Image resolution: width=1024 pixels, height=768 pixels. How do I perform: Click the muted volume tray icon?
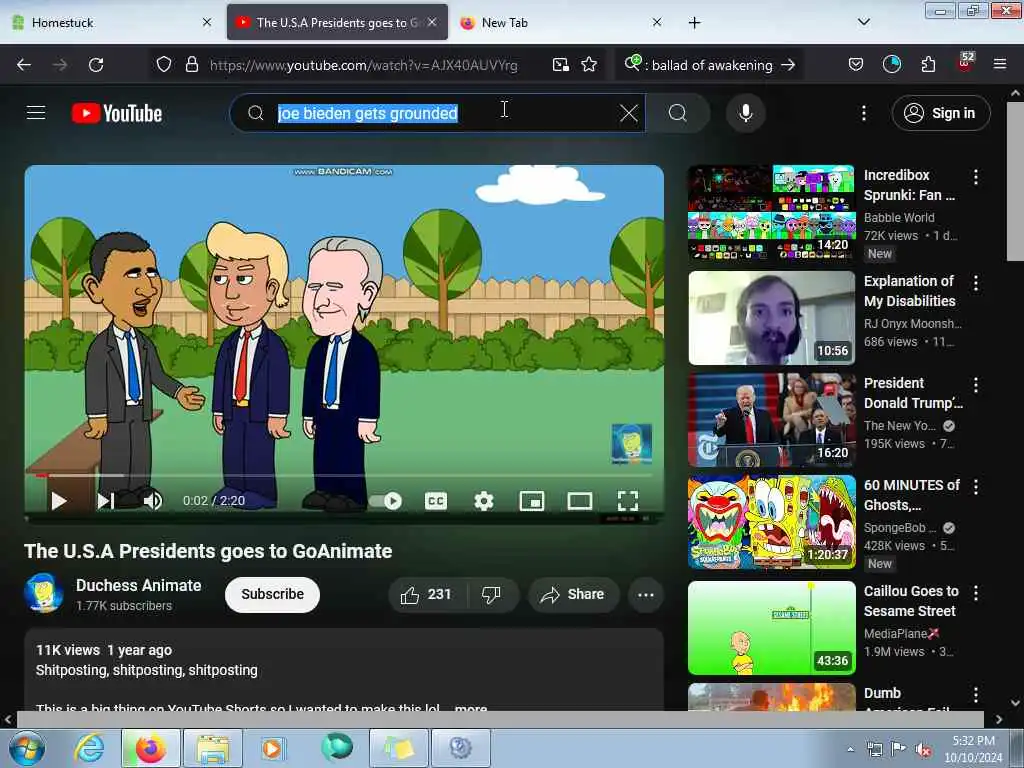(923, 750)
